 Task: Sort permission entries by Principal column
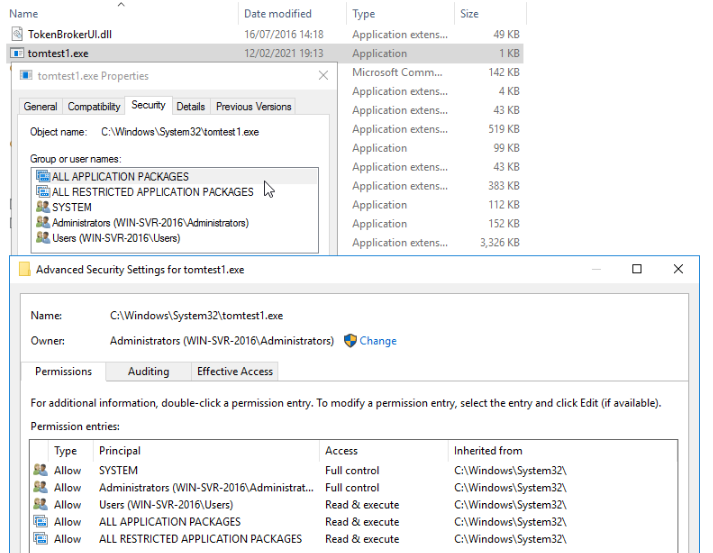click(120, 451)
